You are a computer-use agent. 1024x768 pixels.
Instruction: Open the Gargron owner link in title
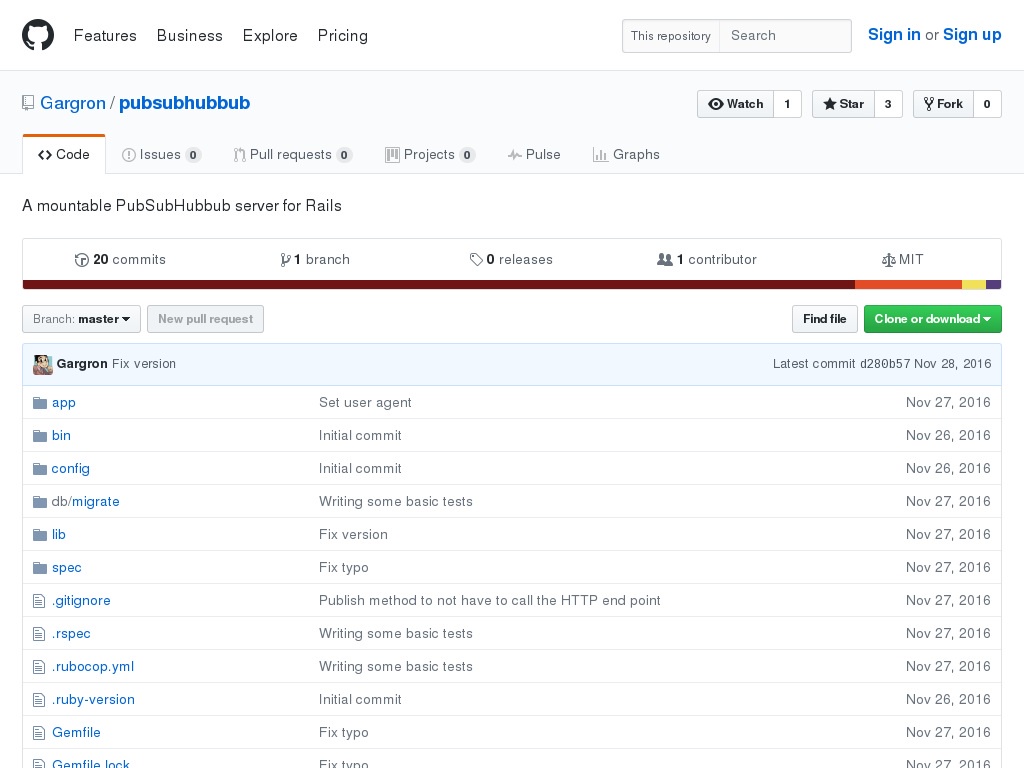pyautogui.click(x=73, y=103)
